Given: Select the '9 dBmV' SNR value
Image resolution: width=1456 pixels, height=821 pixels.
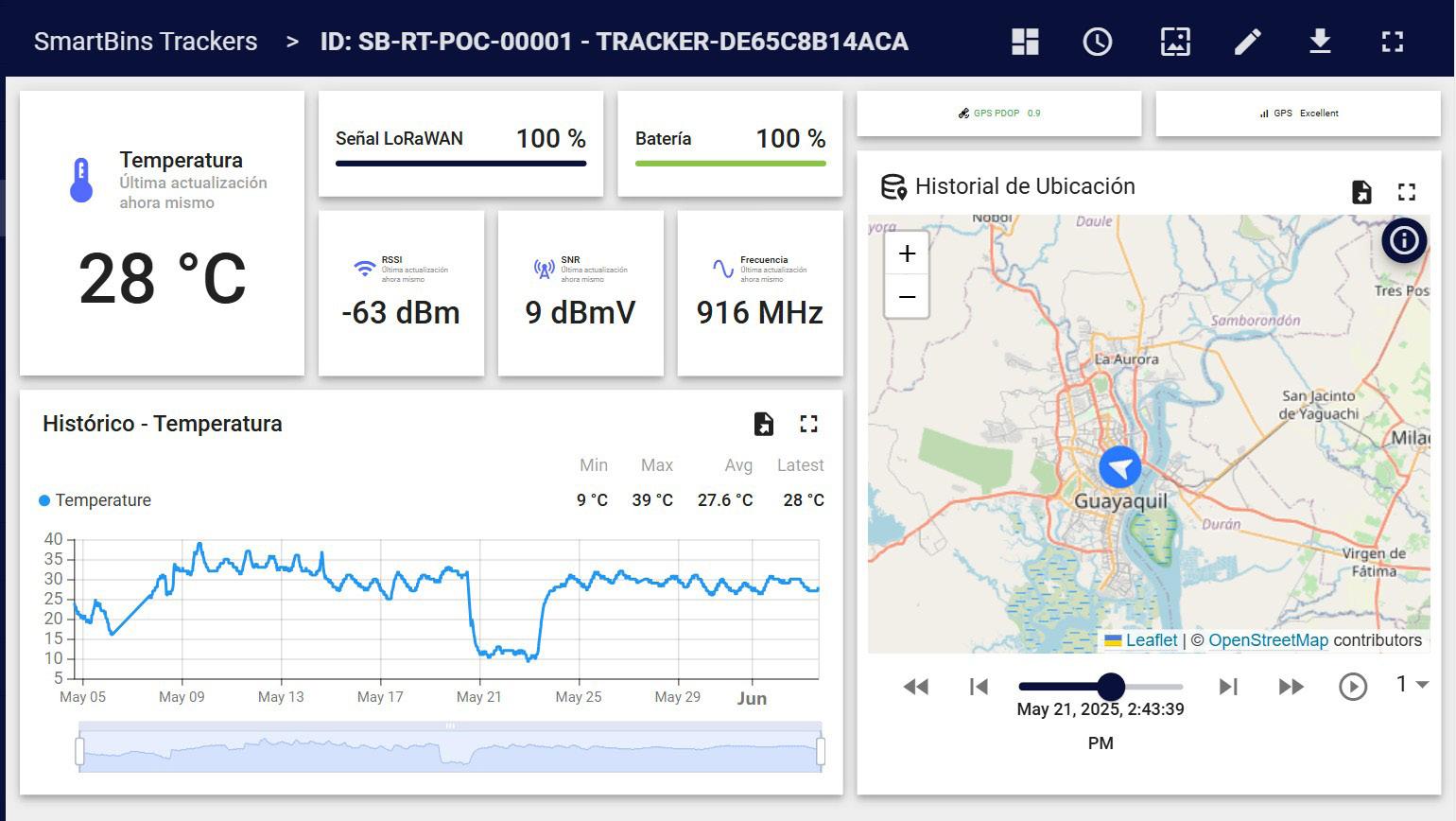Looking at the screenshot, I should pyautogui.click(x=581, y=312).
